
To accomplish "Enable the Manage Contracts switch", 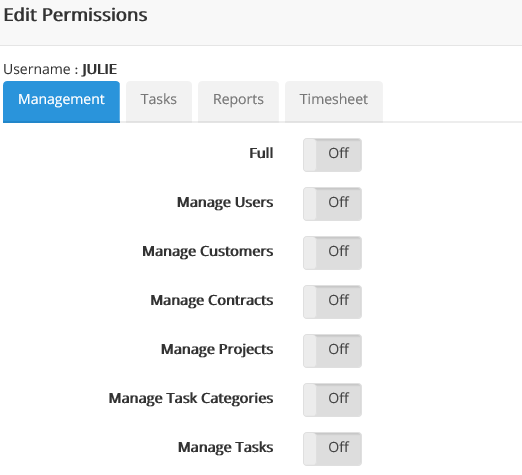I will pyautogui.click(x=332, y=302).
